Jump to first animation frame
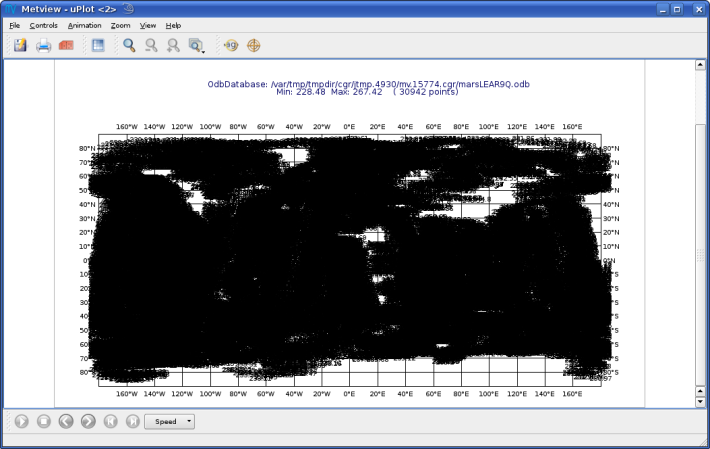 coord(110,421)
